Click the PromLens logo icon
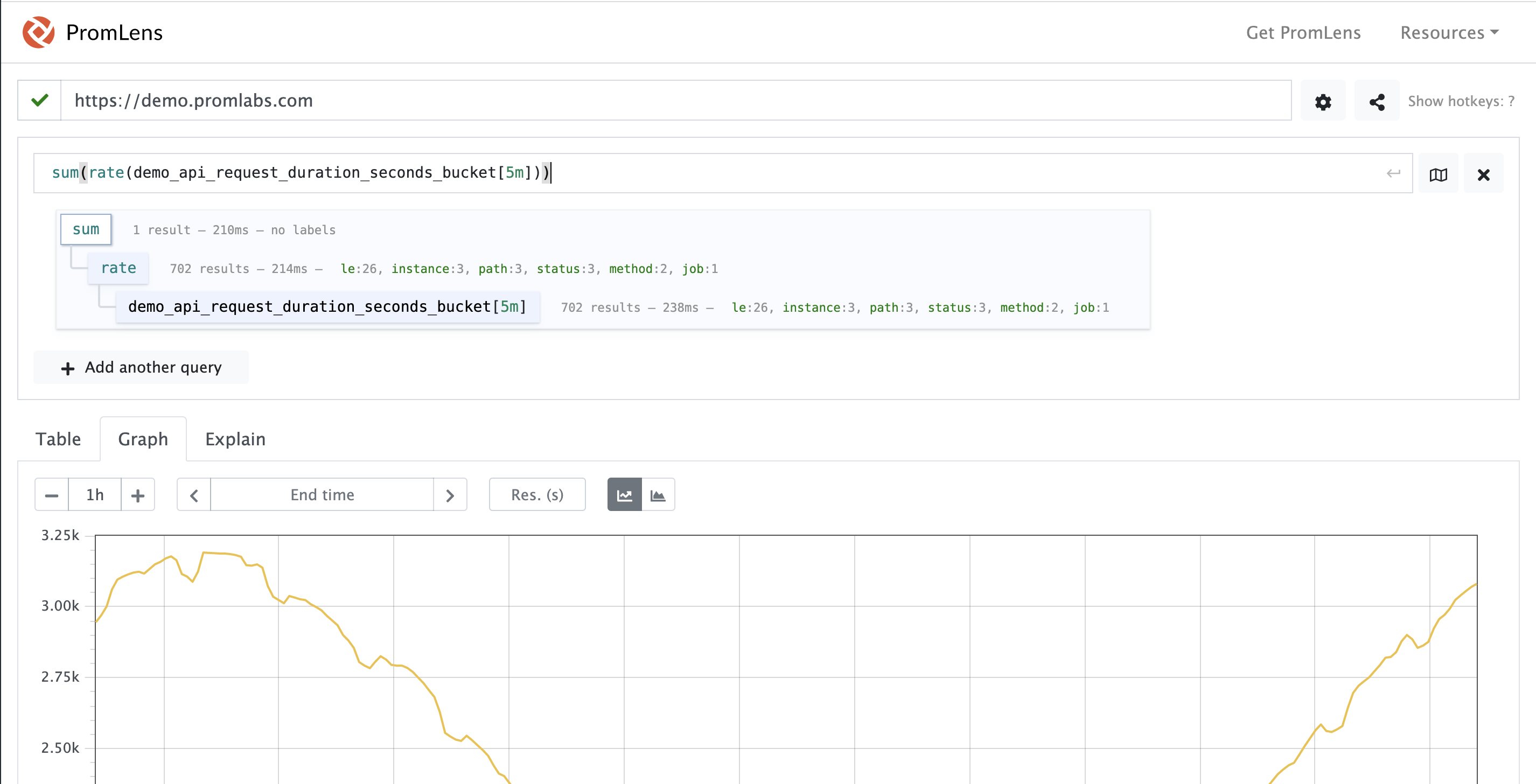This screenshot has width=1536, height=784. point(39,32)
